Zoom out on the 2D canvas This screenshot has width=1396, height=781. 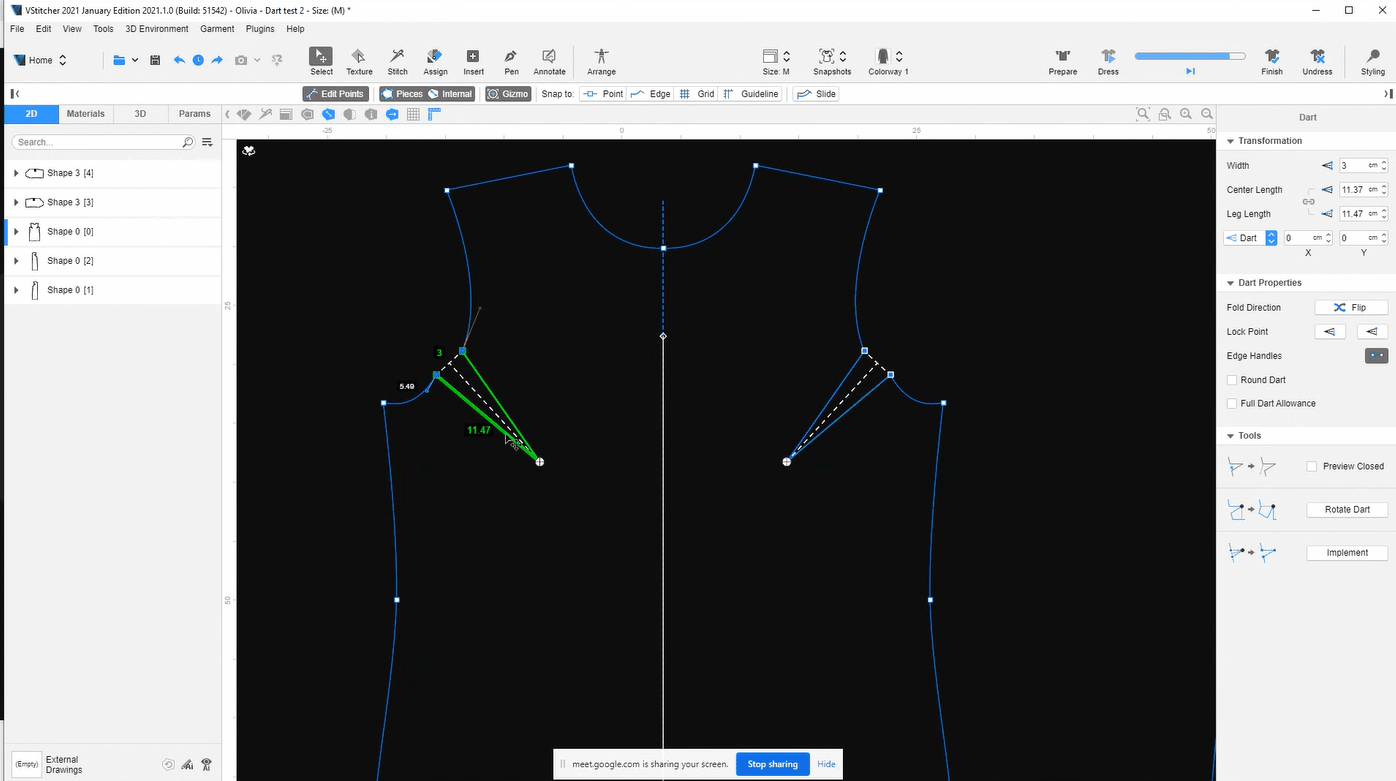point(1207,114)
